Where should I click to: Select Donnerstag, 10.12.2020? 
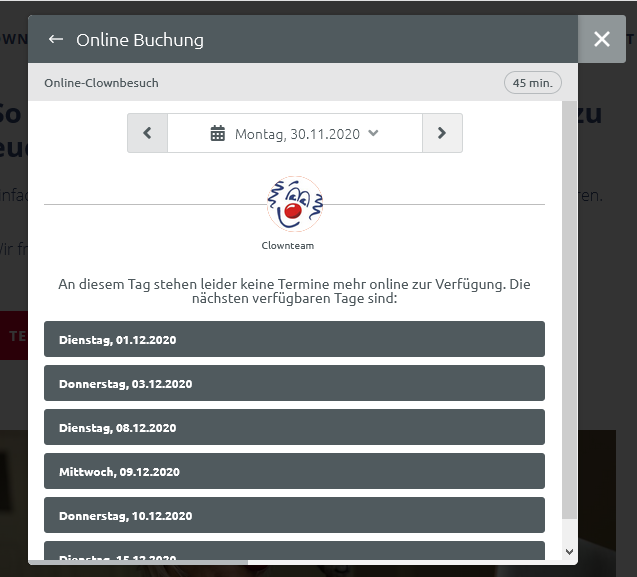[294, 515]
